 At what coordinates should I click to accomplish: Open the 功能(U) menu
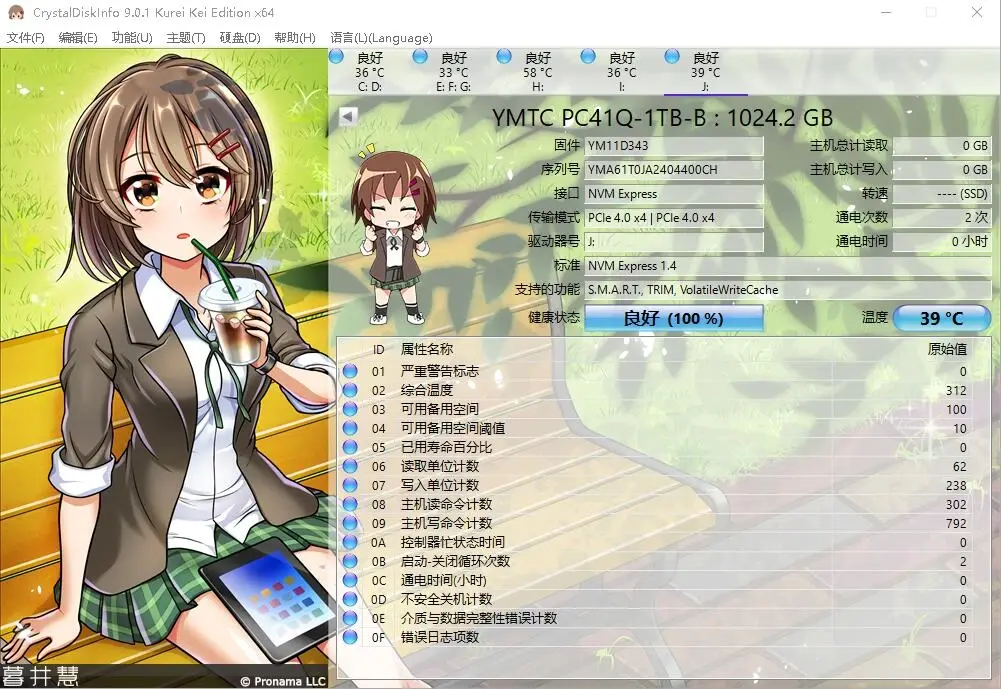coord(132,38)
